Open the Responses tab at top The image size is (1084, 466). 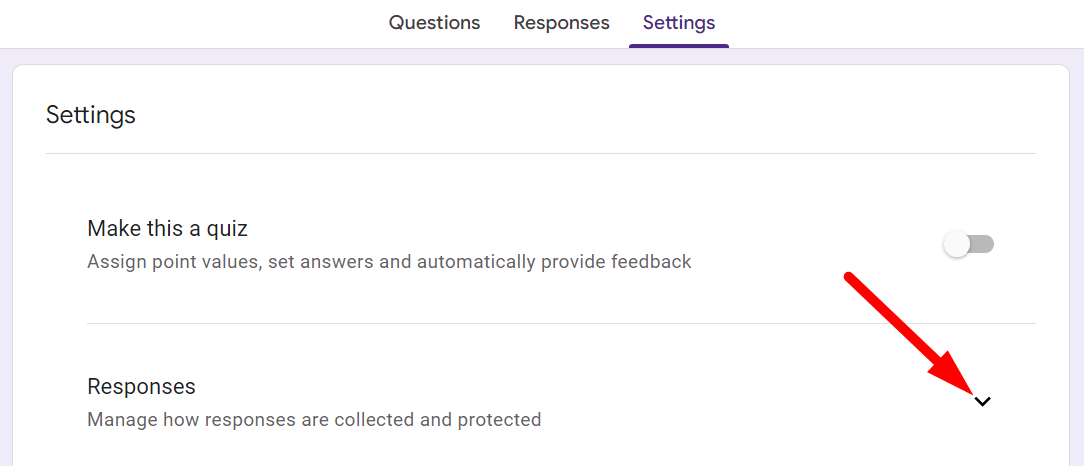tap(561, 22)
